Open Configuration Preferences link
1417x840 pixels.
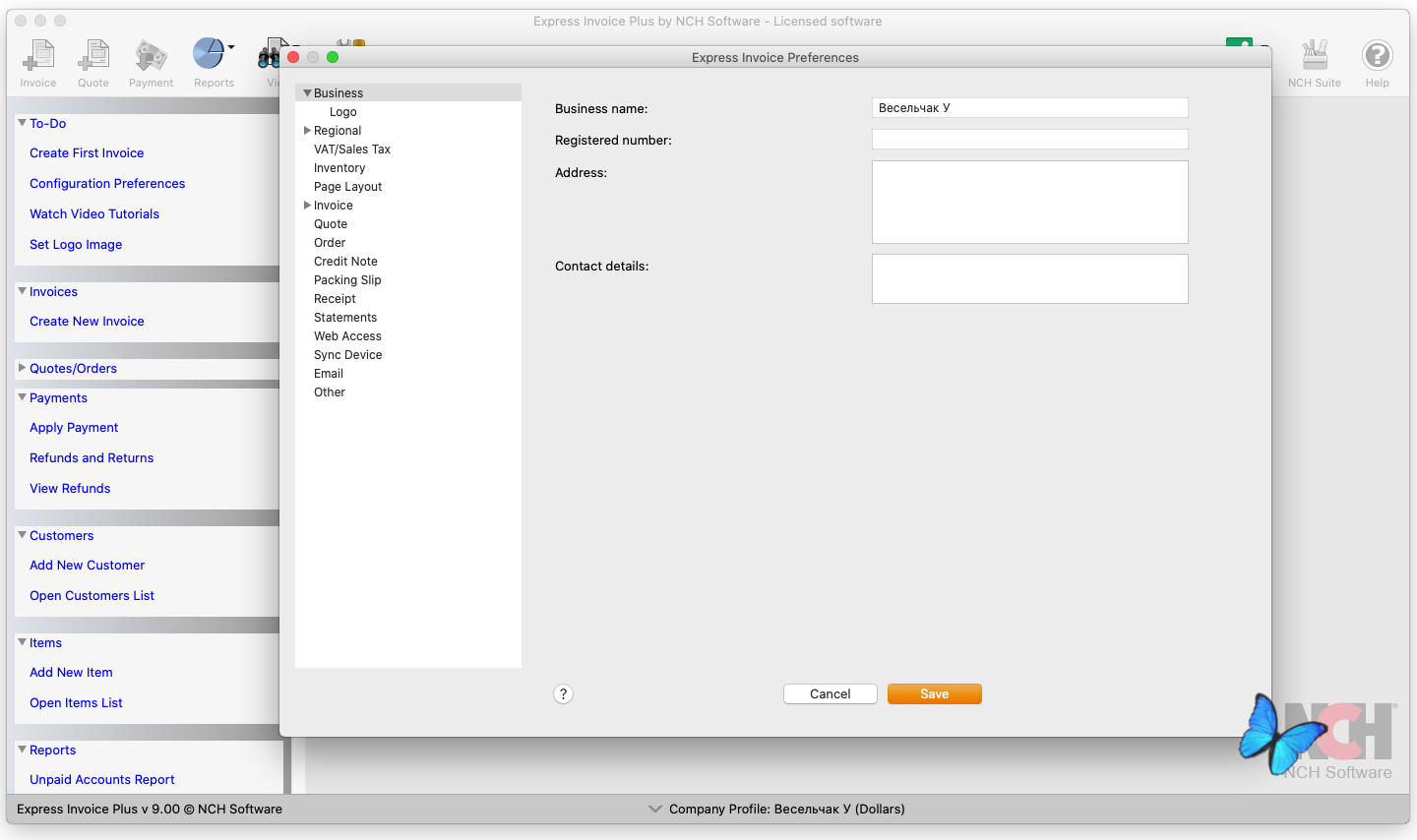[107, 184]
